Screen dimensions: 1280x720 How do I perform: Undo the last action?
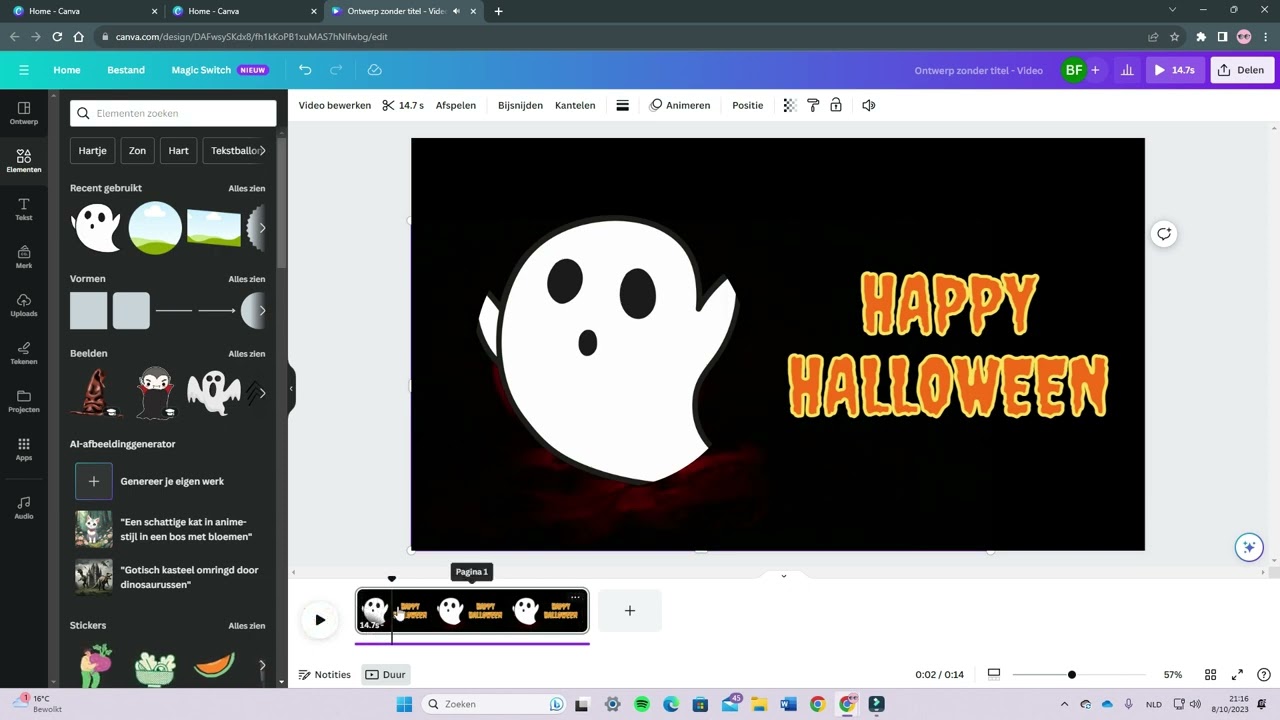coord(305,70)
